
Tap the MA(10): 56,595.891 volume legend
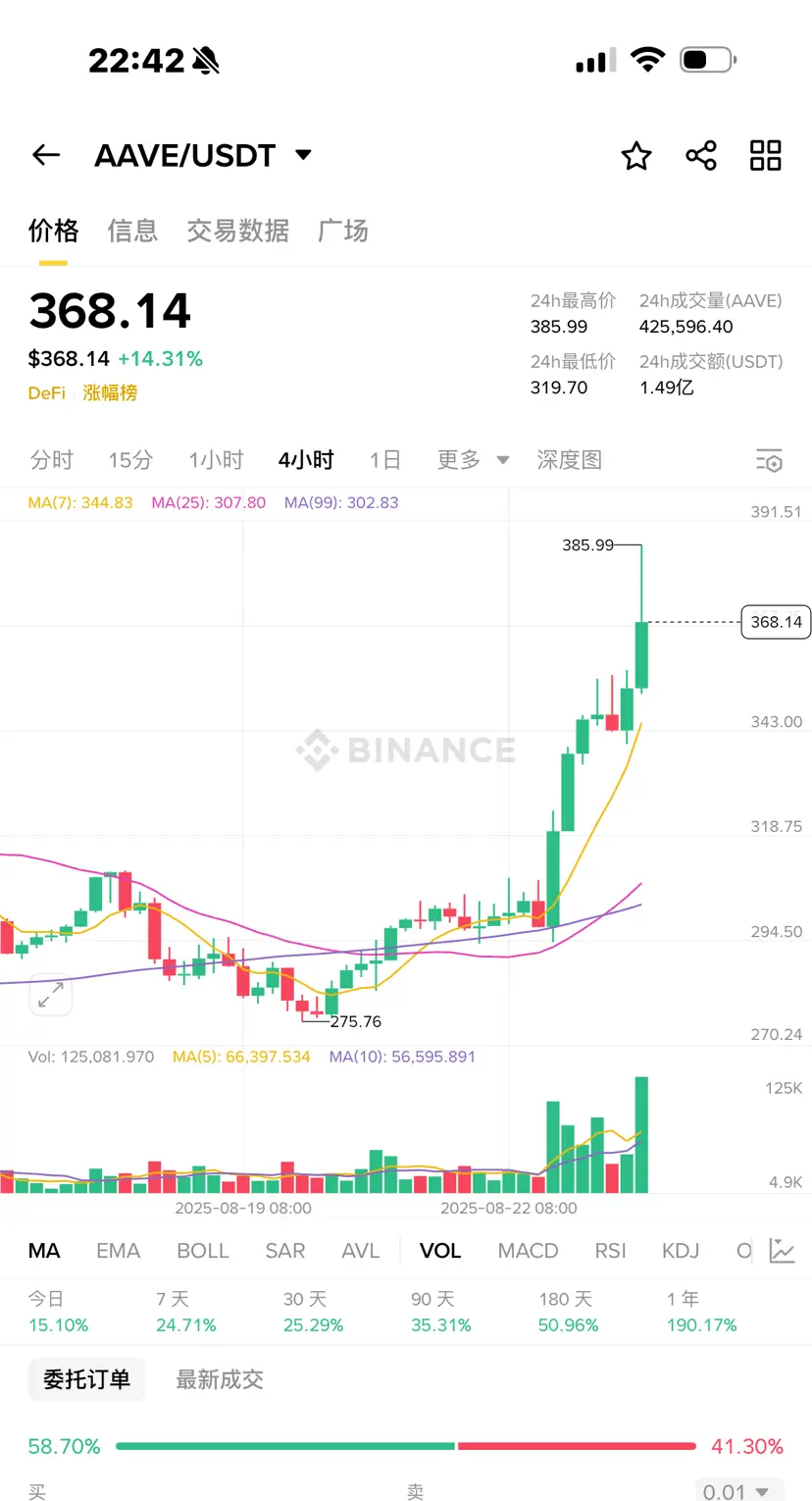click(x=402, y=1057)
